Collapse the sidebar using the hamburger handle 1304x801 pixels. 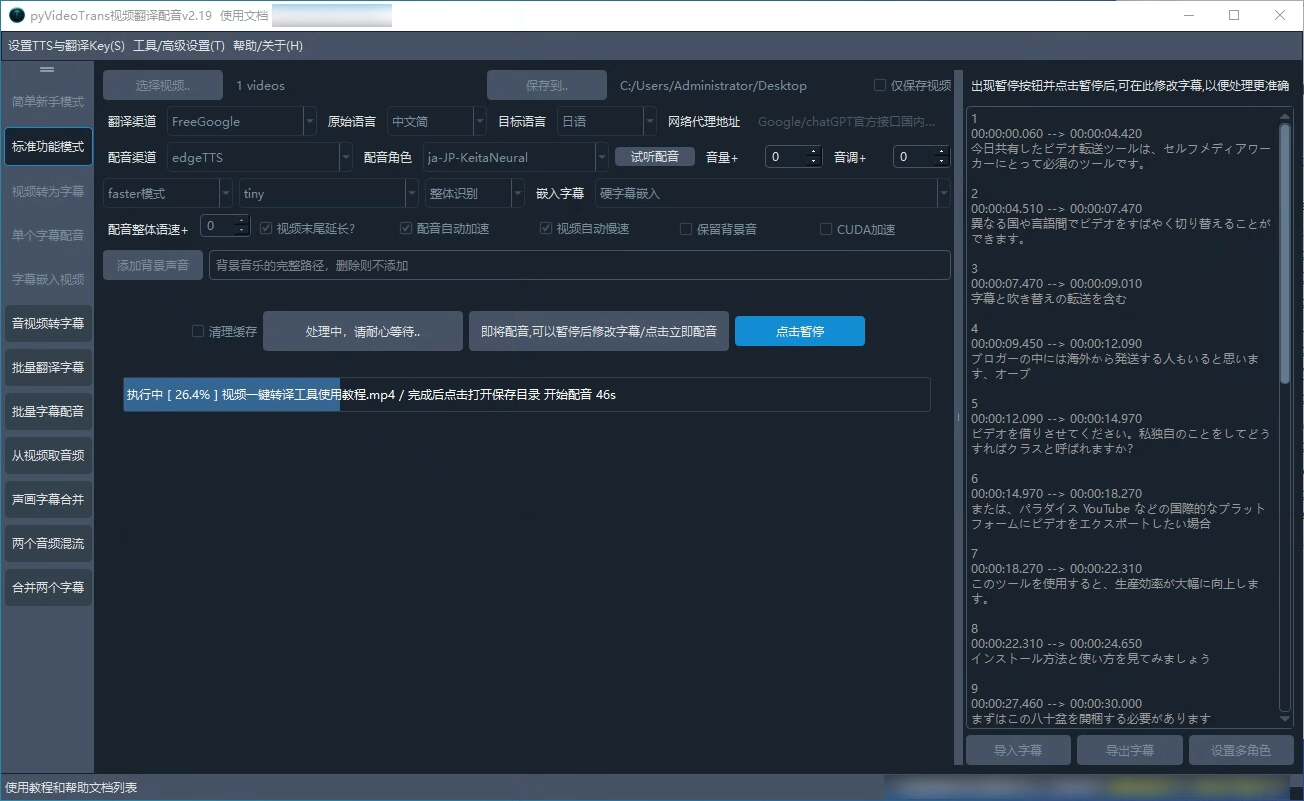(x=47, y=70)
